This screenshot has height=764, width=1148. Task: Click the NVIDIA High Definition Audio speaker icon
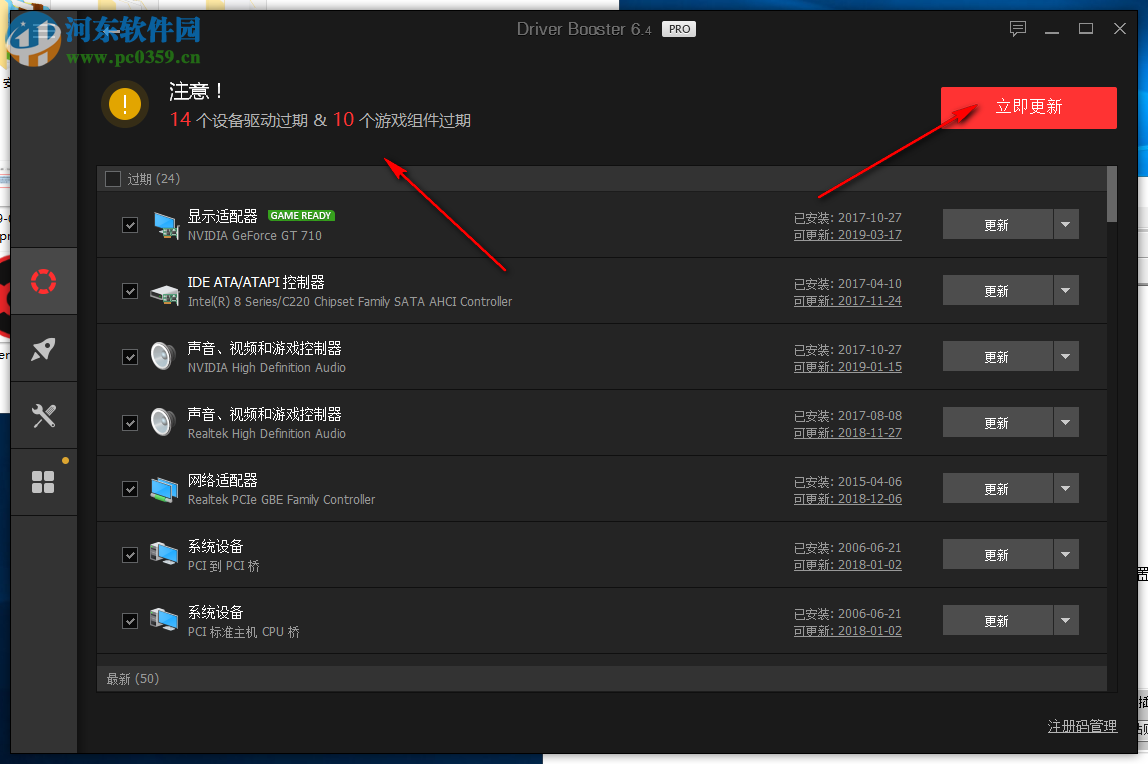pyautogui.click(x=163, y=356)
